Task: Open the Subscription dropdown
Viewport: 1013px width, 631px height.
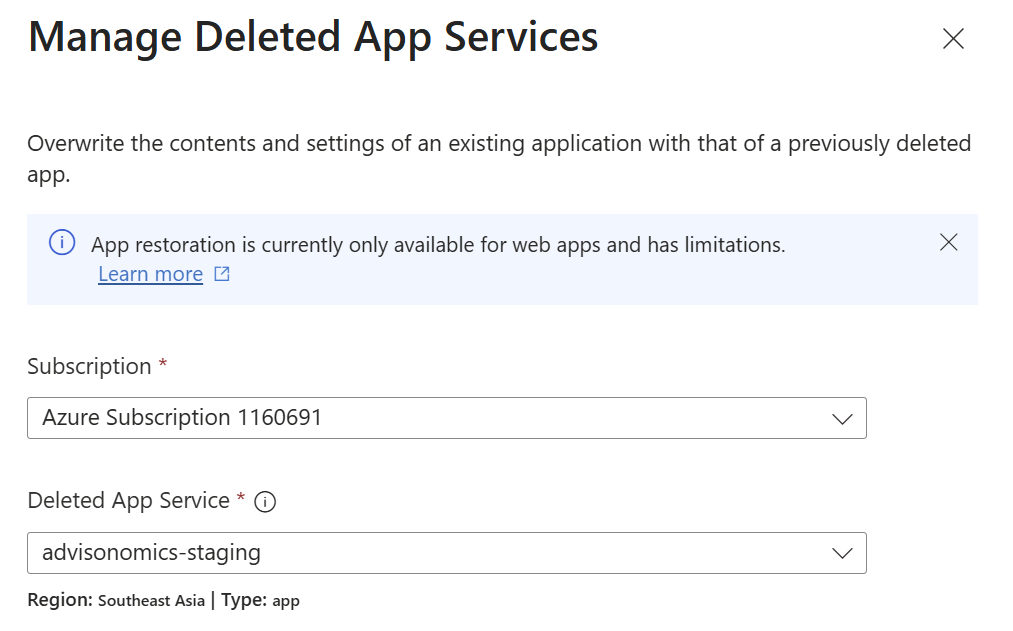Action: pos(446,418)
